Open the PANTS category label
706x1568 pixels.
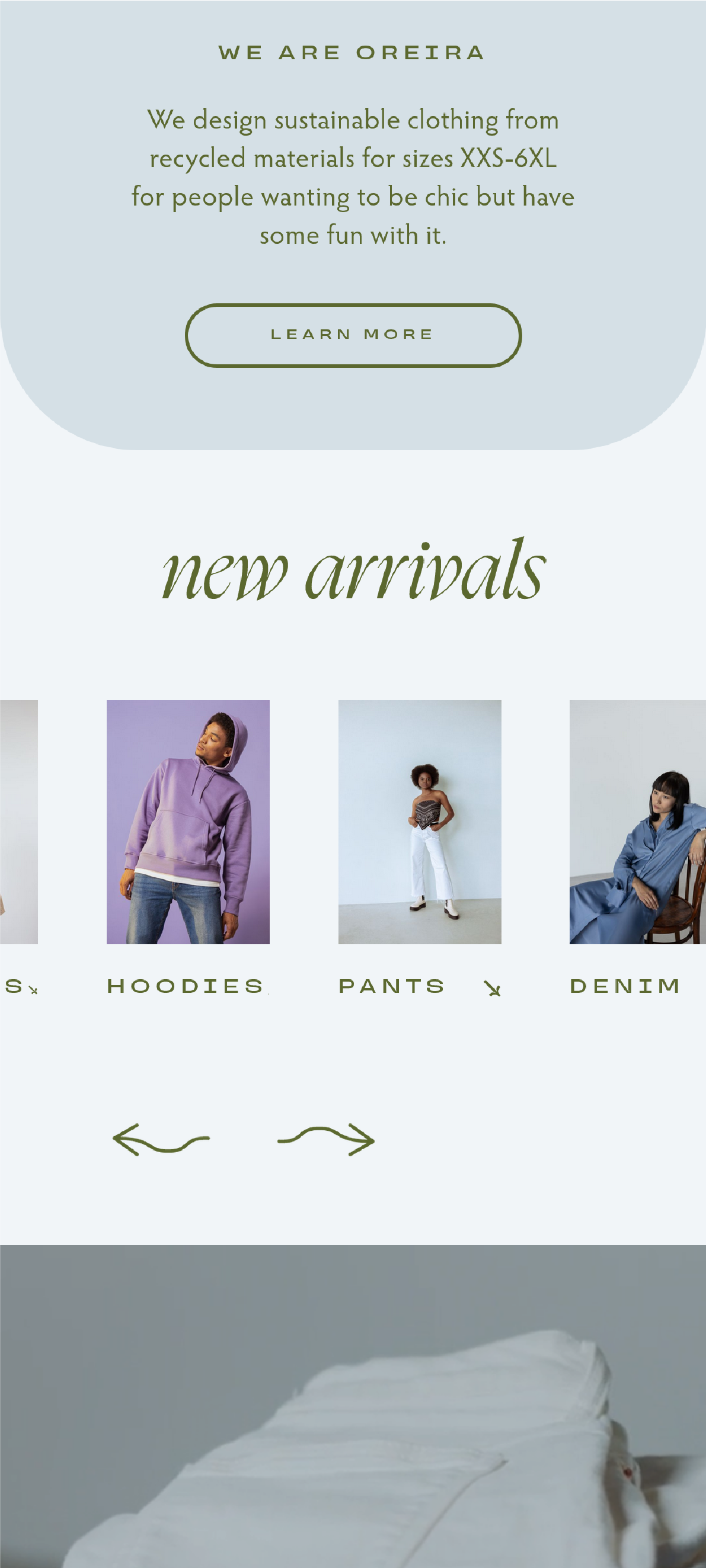coord(392,986)
